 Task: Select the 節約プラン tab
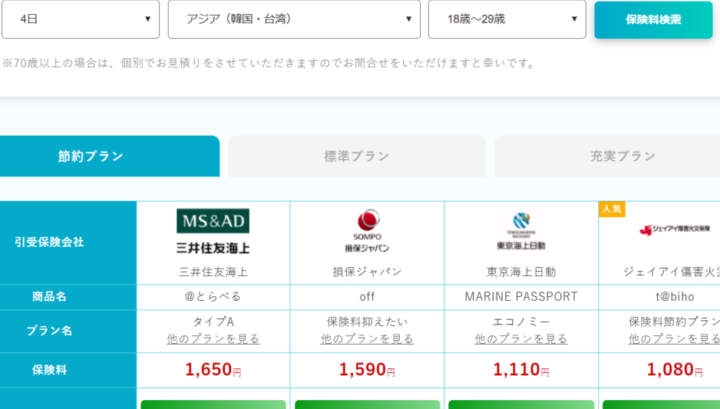coord(109,156)
